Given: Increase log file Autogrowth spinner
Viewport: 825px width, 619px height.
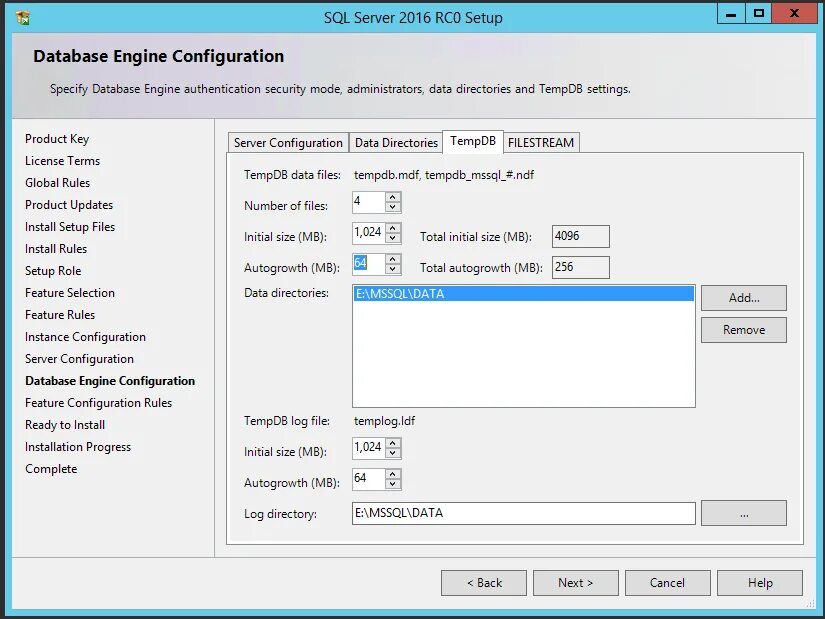Looking at the screenshot, I should (393, 474).
